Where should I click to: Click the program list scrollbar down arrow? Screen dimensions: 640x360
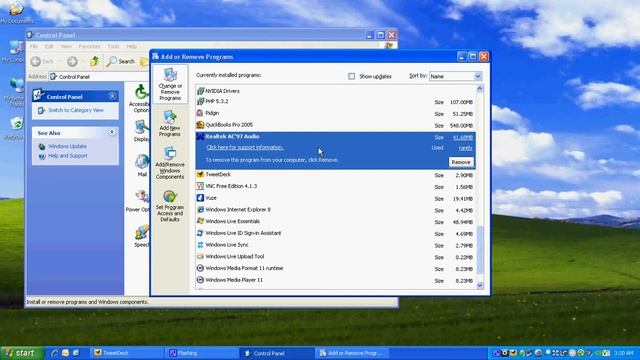(480, 285)
